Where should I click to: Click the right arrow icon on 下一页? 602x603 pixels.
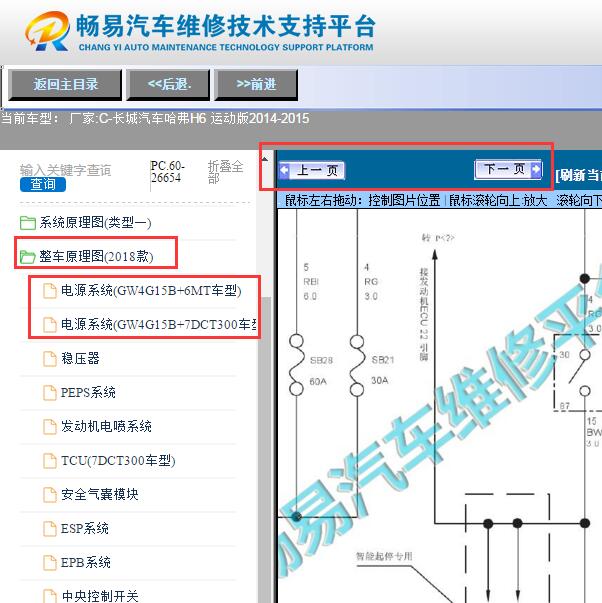536,169
